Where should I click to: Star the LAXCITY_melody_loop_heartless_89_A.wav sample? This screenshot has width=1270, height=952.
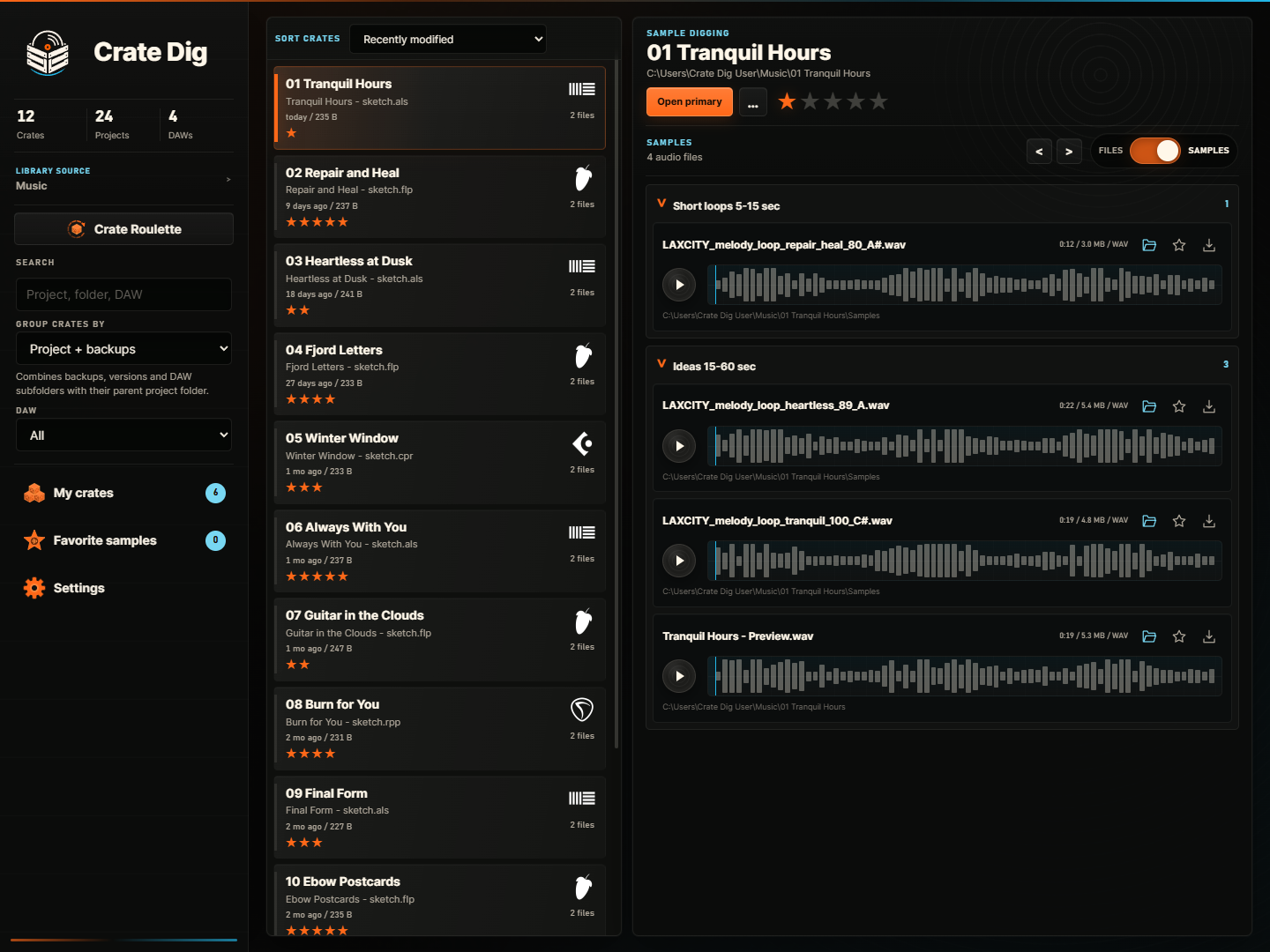pyautogui.click(x=1179, y=406)
